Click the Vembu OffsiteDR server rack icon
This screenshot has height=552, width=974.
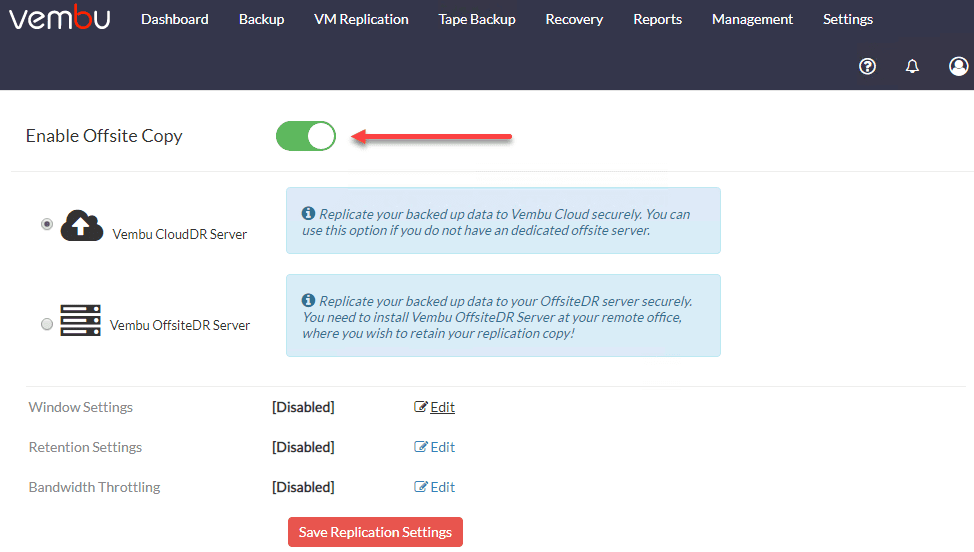(x=80, y=320)
